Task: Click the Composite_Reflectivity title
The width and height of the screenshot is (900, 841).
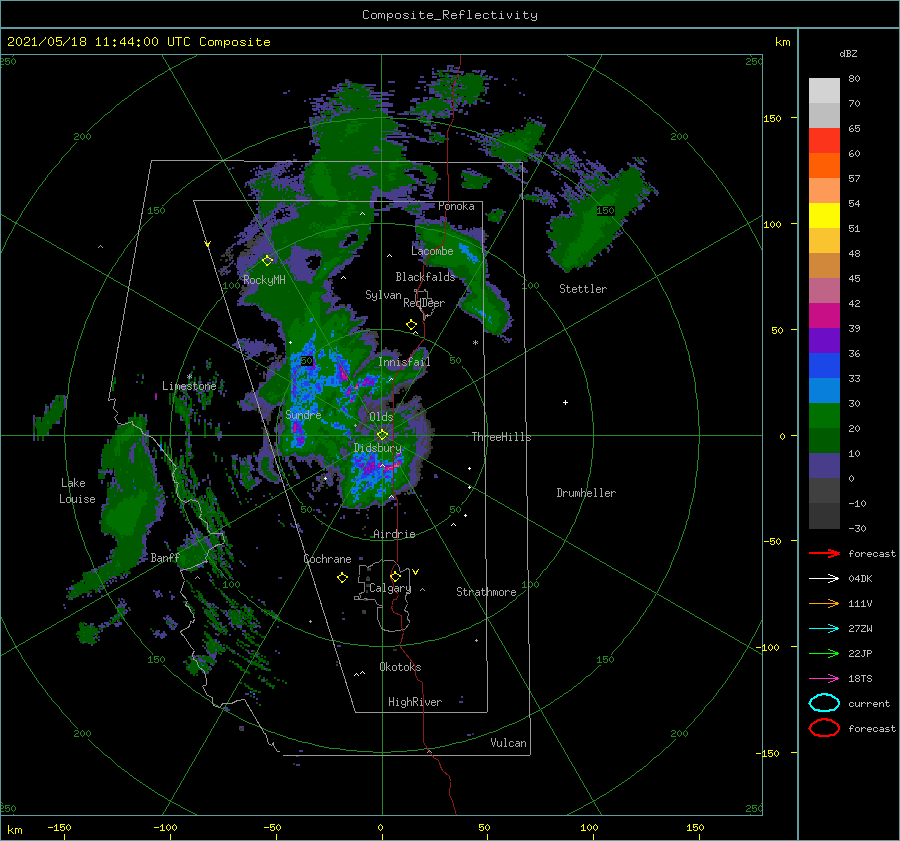Action: (450, 15)
